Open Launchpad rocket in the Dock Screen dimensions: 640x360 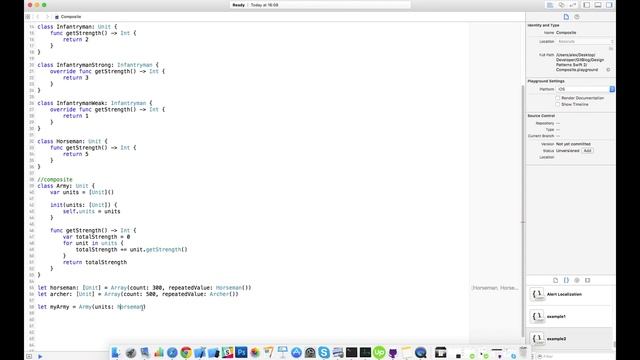[x=131, y=352]
